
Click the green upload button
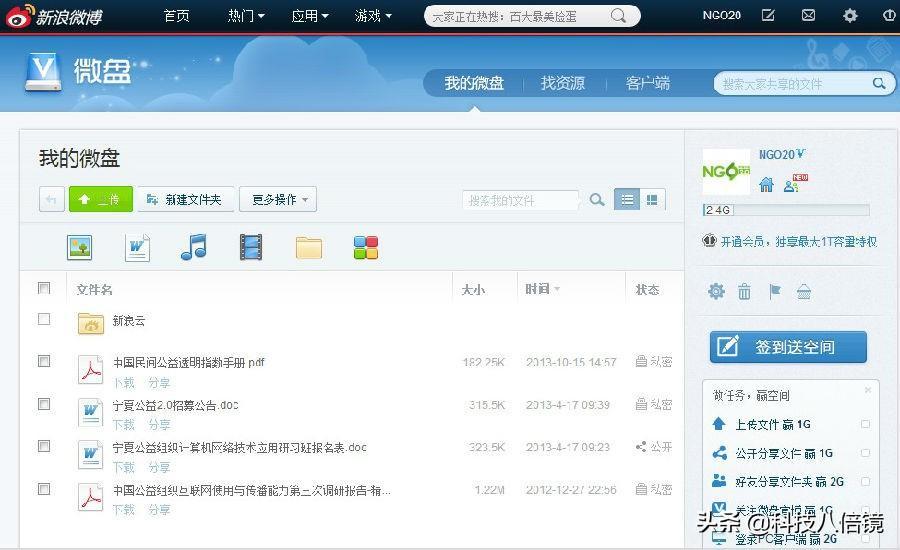[100, 199]
